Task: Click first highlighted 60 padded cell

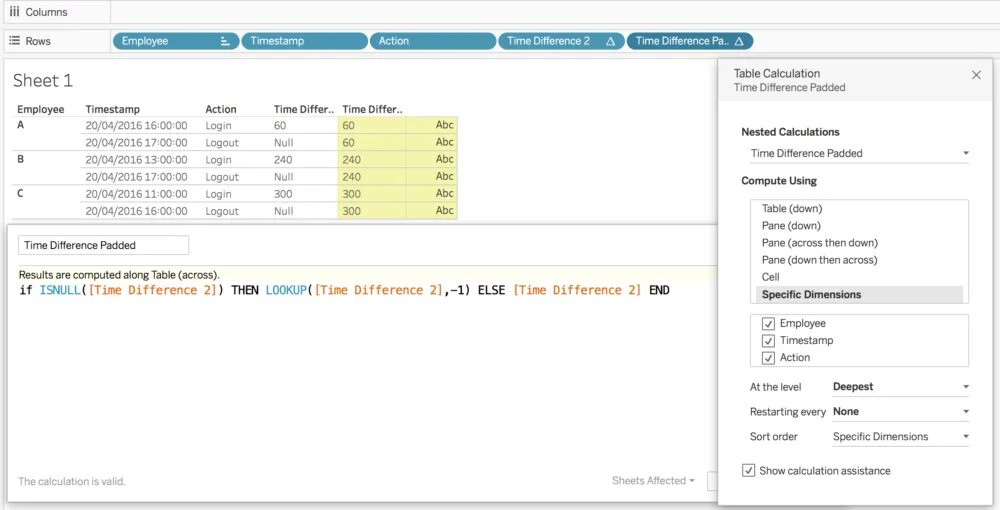Action: point(348,126)
